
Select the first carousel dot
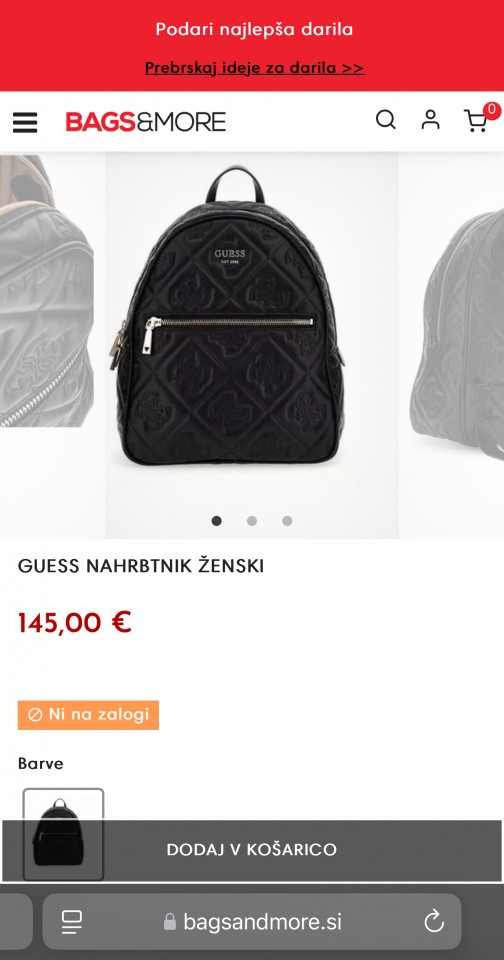(216, 521)
